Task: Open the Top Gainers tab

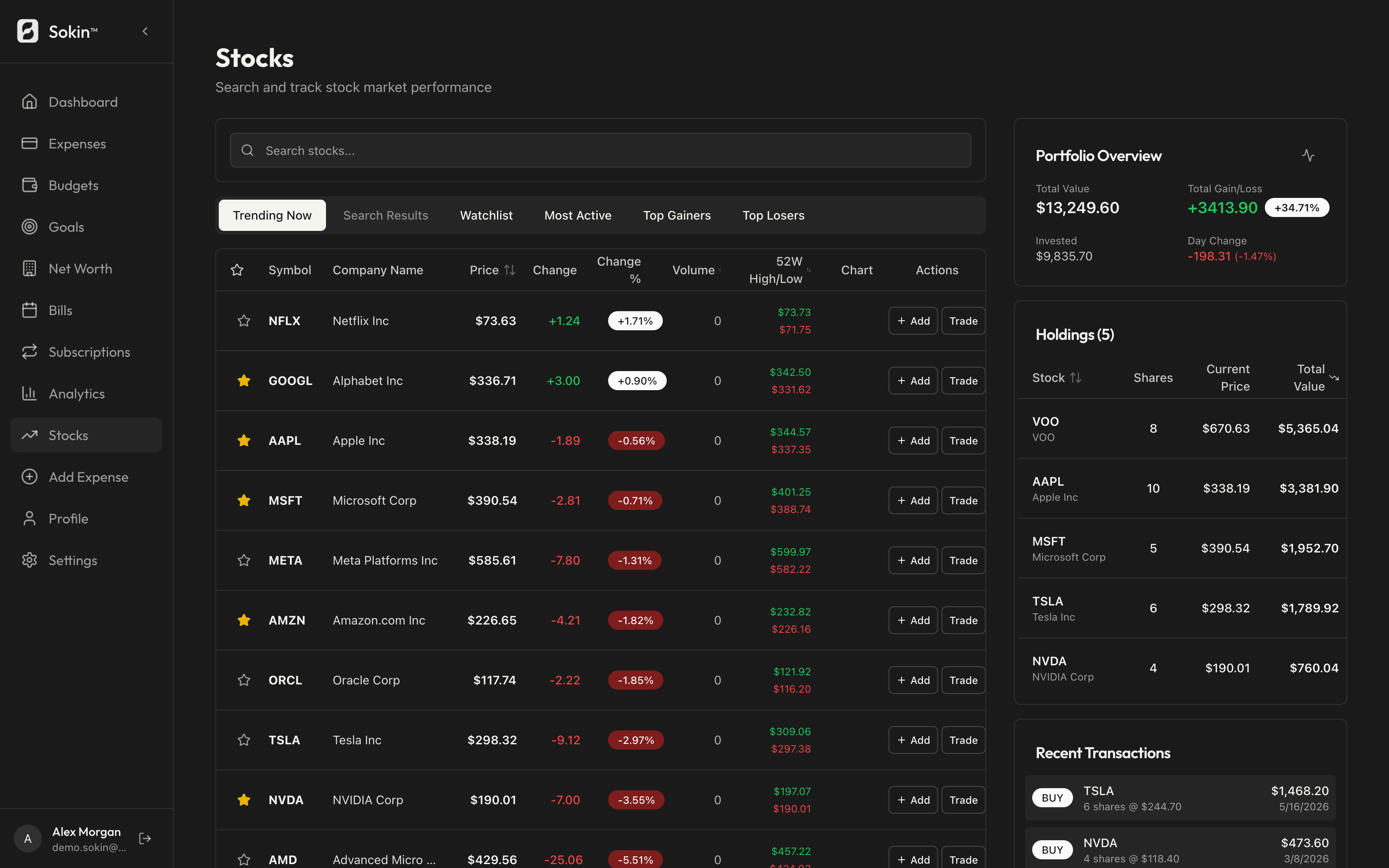Action: tap(677, 215)
